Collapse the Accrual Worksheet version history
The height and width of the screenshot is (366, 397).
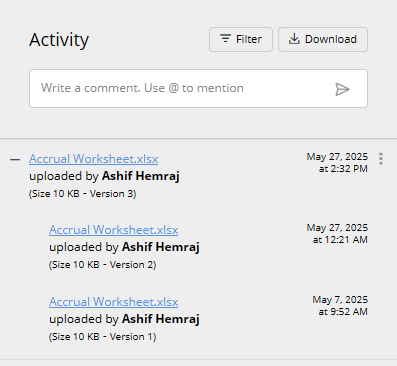click(x=15, y=160)
